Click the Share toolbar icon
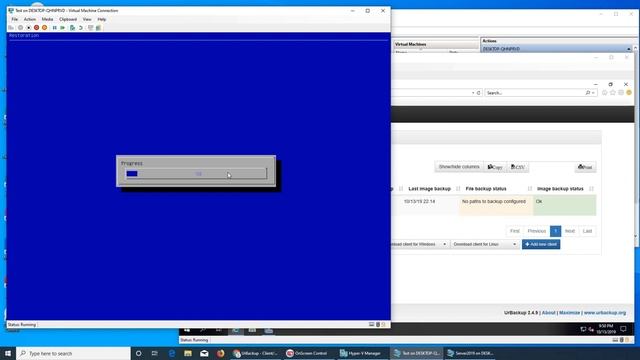 coord(98,28)
